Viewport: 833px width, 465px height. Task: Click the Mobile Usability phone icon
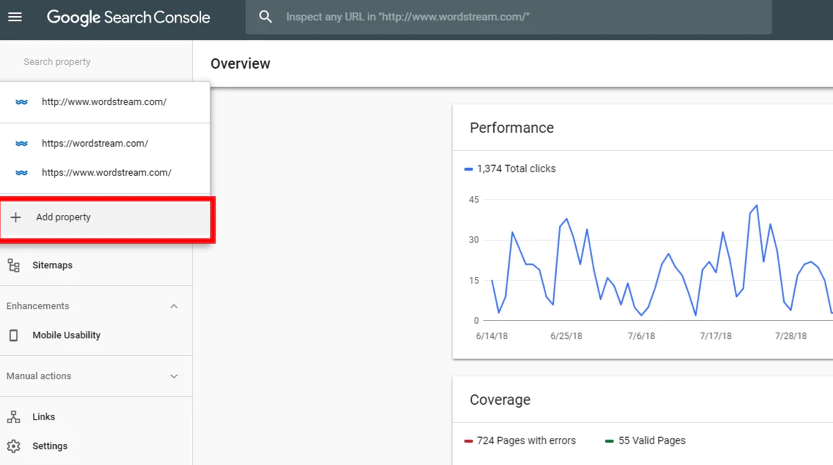point(14,335)
